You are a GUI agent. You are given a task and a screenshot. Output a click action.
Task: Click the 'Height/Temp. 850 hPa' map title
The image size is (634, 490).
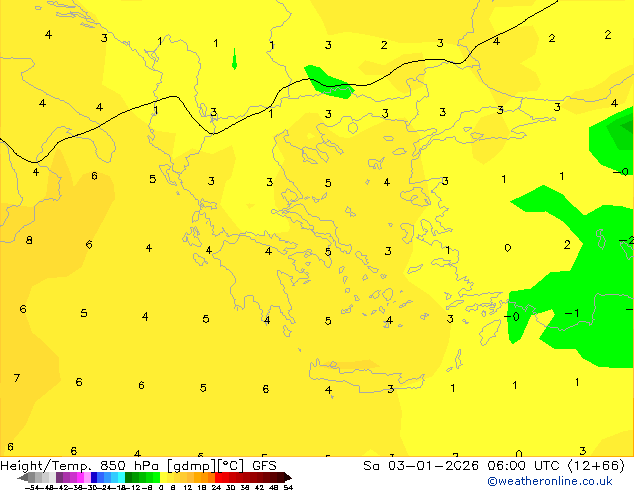point(81,466)
